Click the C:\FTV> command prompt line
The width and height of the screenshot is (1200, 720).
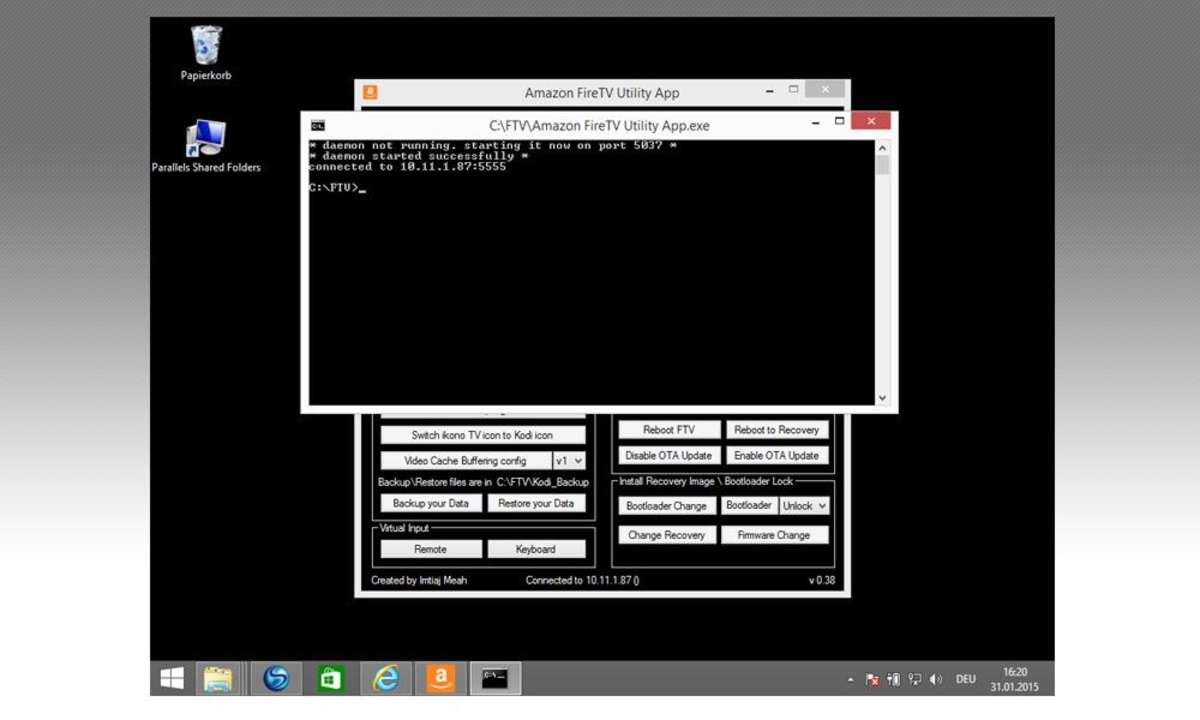[337, 188]
